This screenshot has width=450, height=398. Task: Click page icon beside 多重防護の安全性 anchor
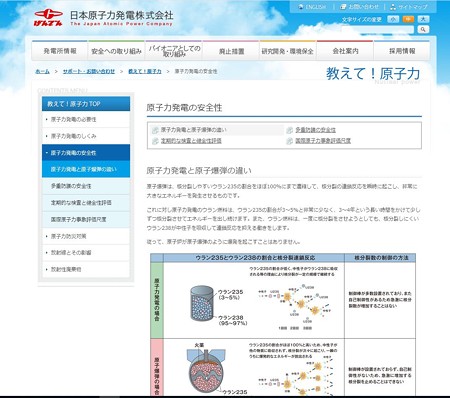[x=290, y=130]
